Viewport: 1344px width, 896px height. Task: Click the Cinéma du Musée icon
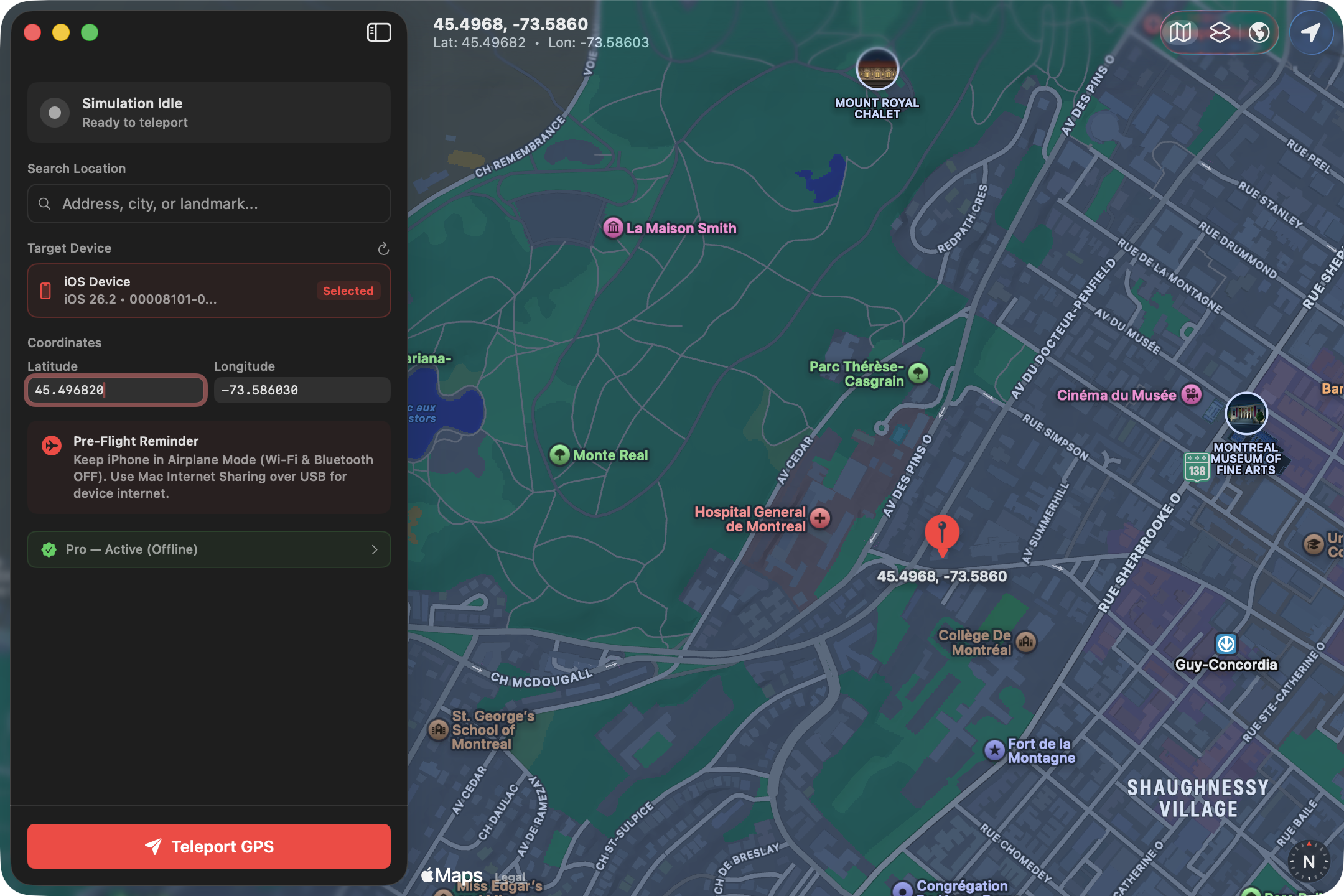1191,394
